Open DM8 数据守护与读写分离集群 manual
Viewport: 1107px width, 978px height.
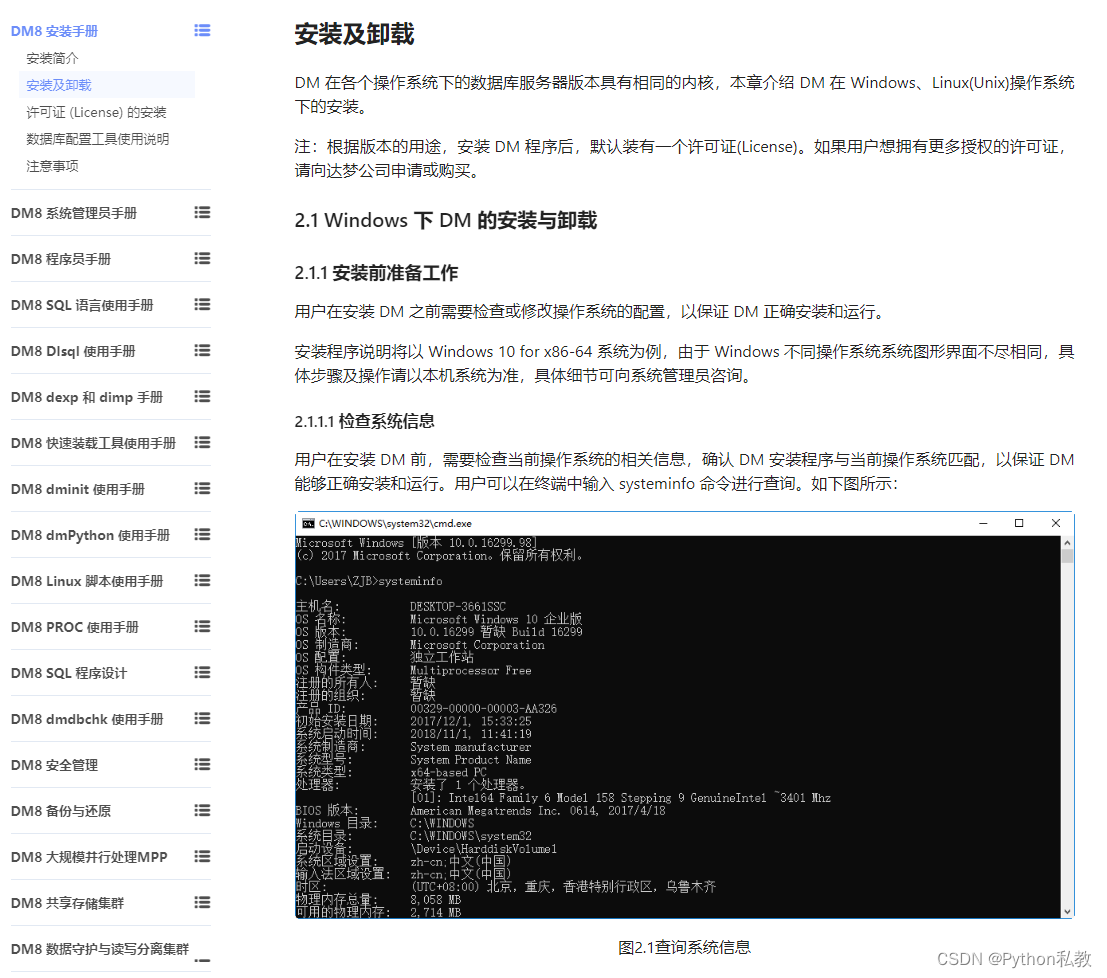coord(100,949)
